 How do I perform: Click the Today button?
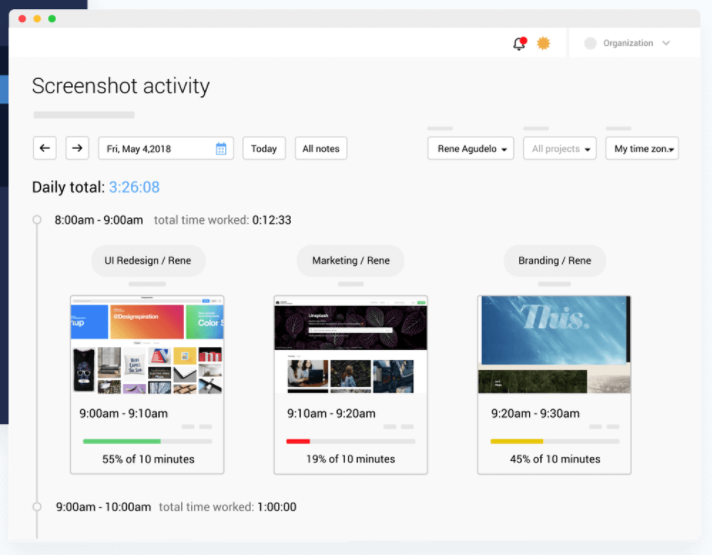click(264, 148)
